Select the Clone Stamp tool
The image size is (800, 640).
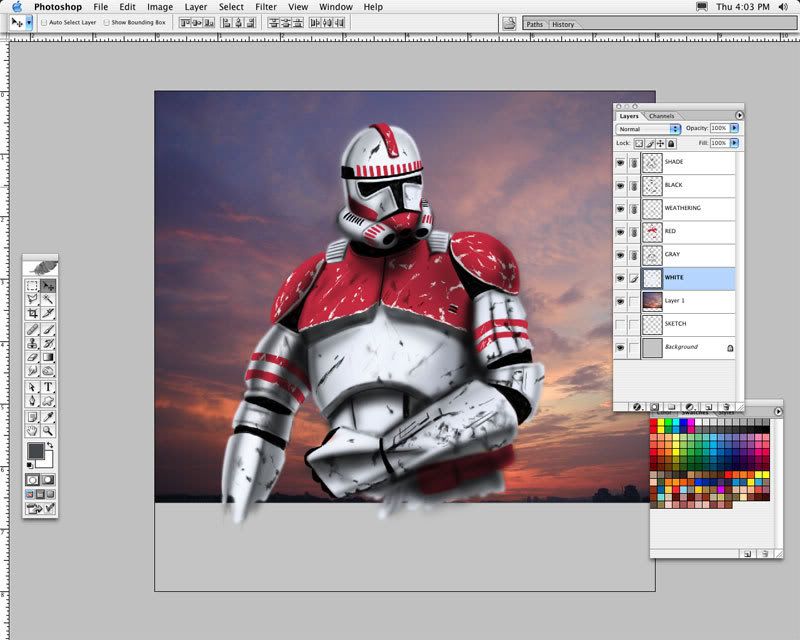(x=33, y=343)
